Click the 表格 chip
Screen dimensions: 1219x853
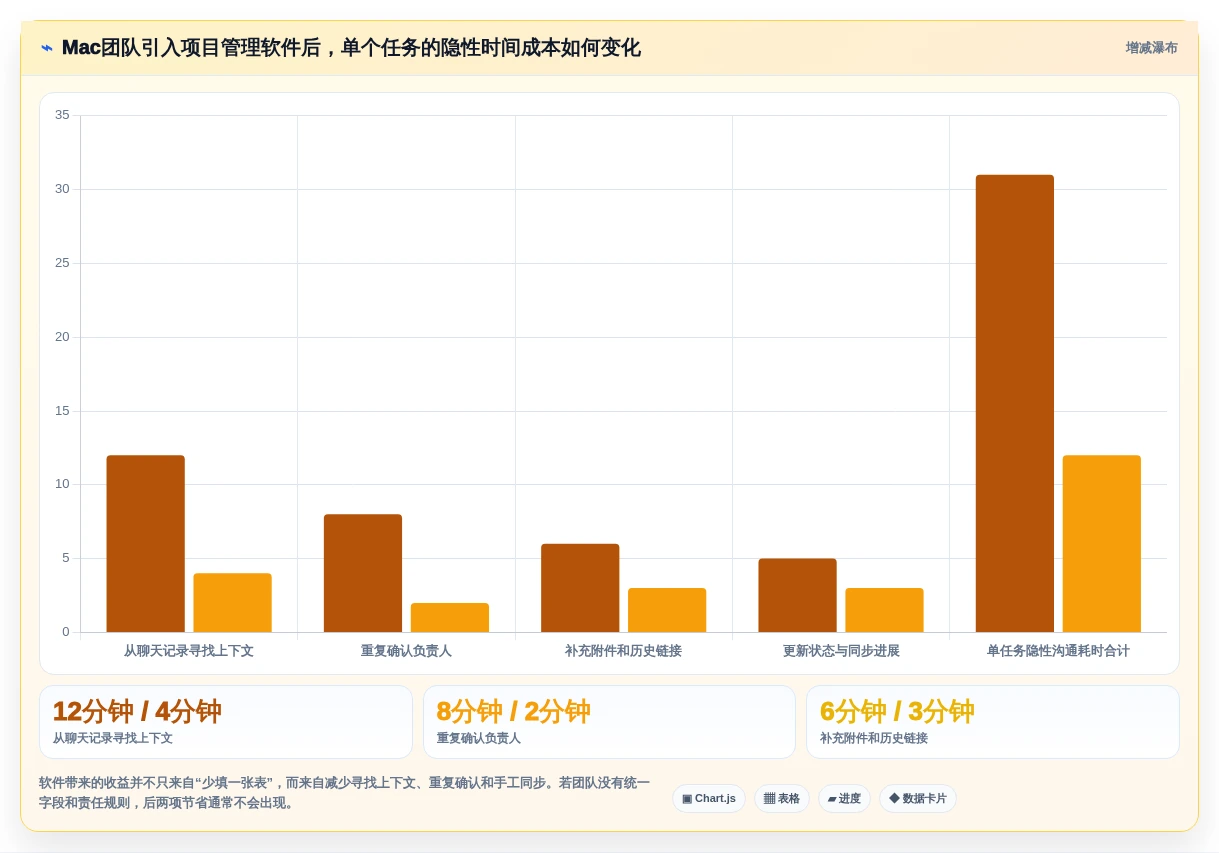point(782,798)
